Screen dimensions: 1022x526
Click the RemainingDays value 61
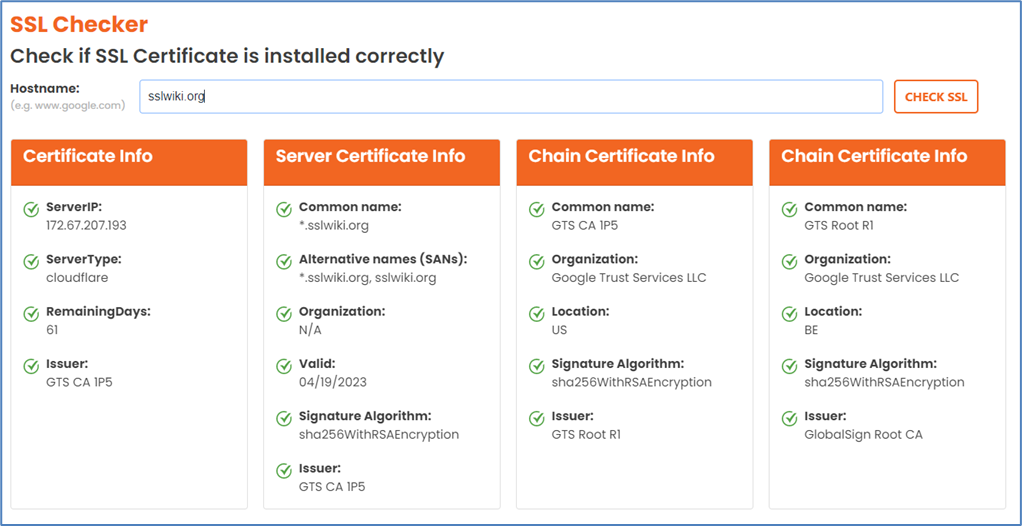[52, 330]
